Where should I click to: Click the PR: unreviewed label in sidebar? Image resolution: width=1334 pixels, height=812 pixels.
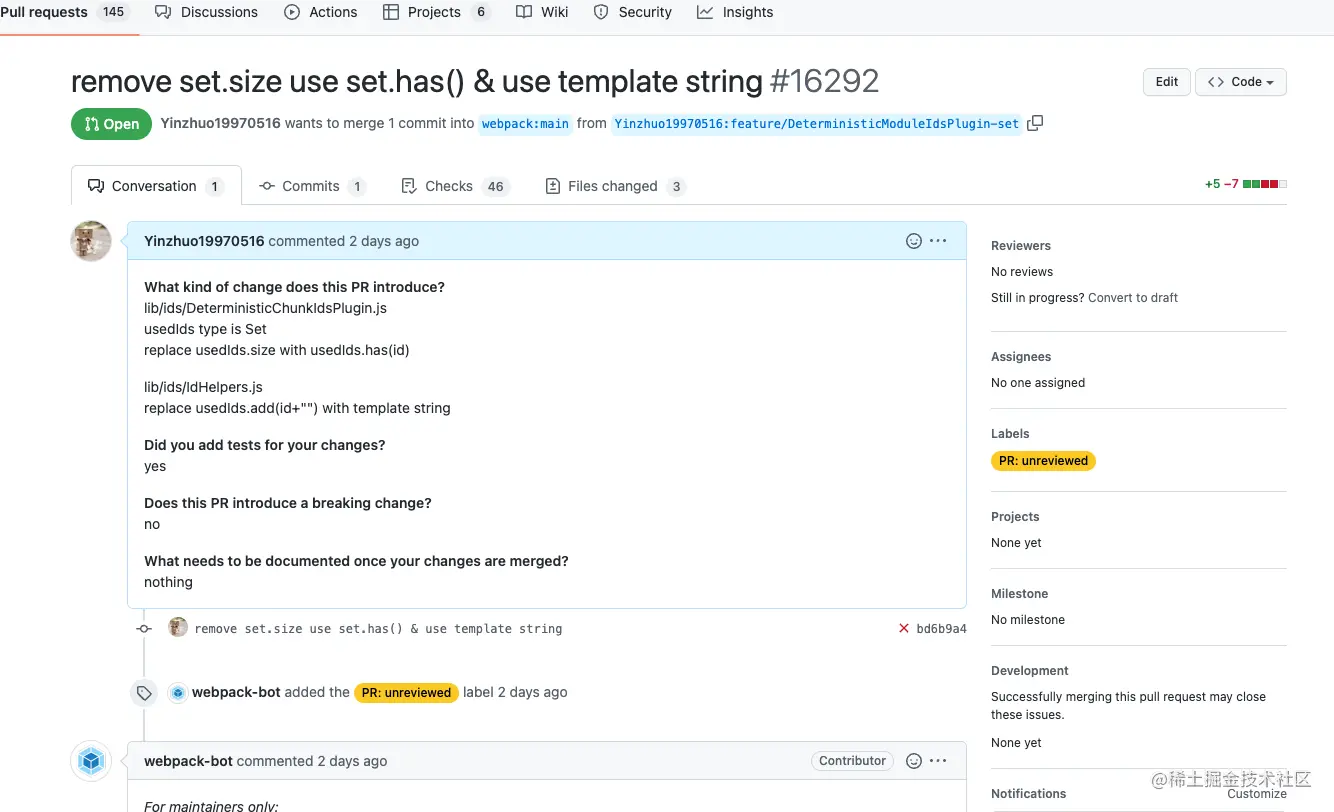pyautogui.click(x=1043, y=461)
